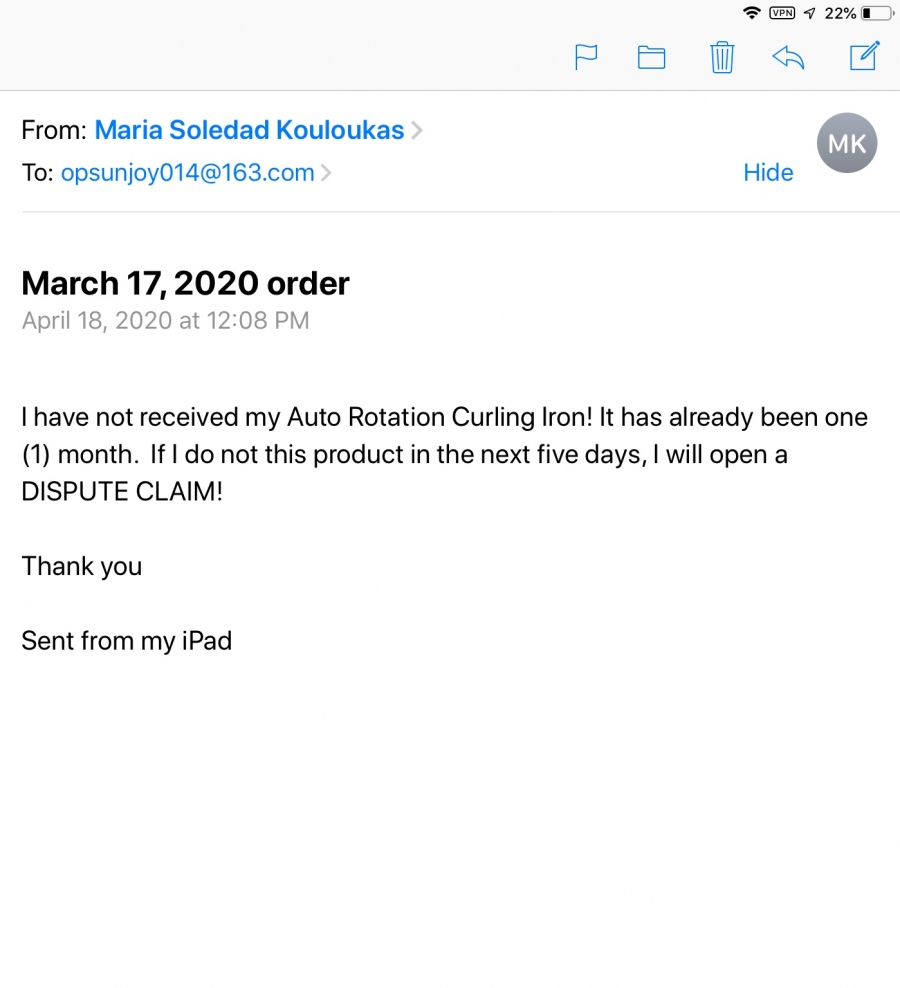900x988 pixels.
Task: Flag this email with the flag icon
Action: [x=586, y=57]
